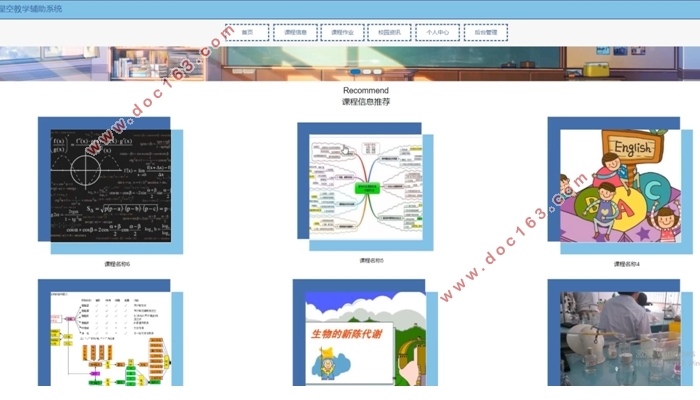Click the classroom banner image
The image size is (700, 400).
[x=350, y=63]
